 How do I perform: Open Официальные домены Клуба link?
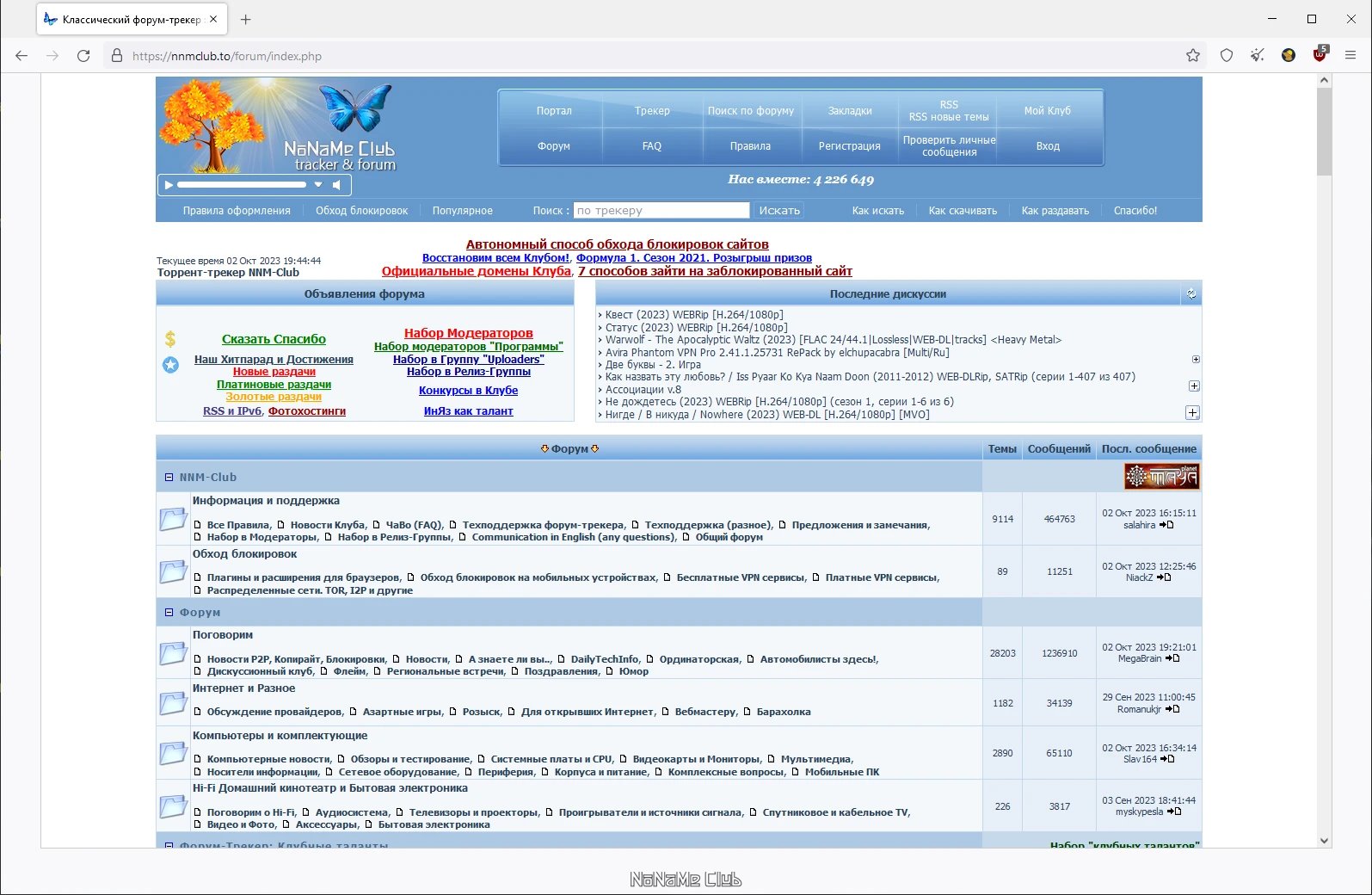(x=477, y=271)
